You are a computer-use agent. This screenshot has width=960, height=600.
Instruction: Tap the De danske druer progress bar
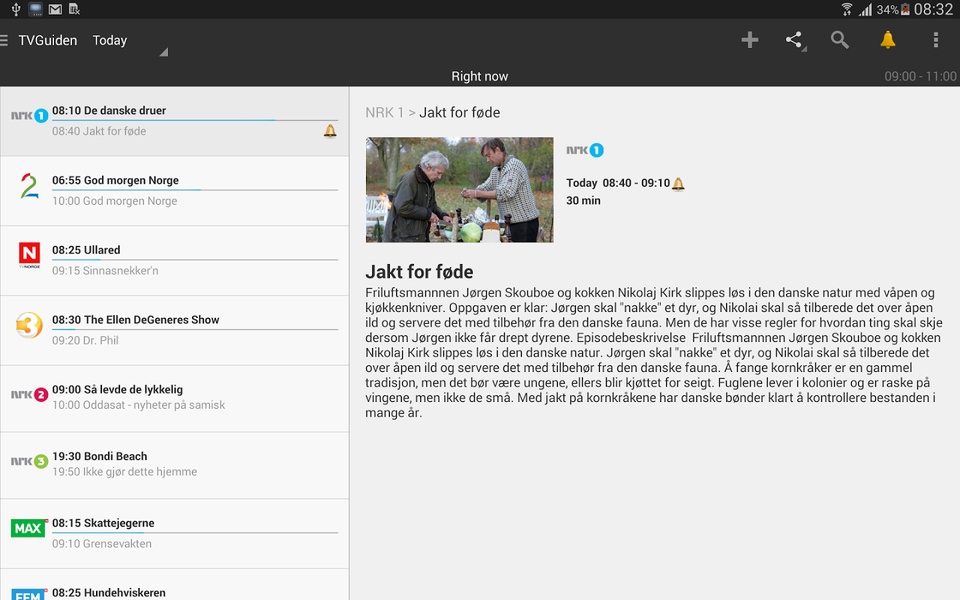(195, 121)
